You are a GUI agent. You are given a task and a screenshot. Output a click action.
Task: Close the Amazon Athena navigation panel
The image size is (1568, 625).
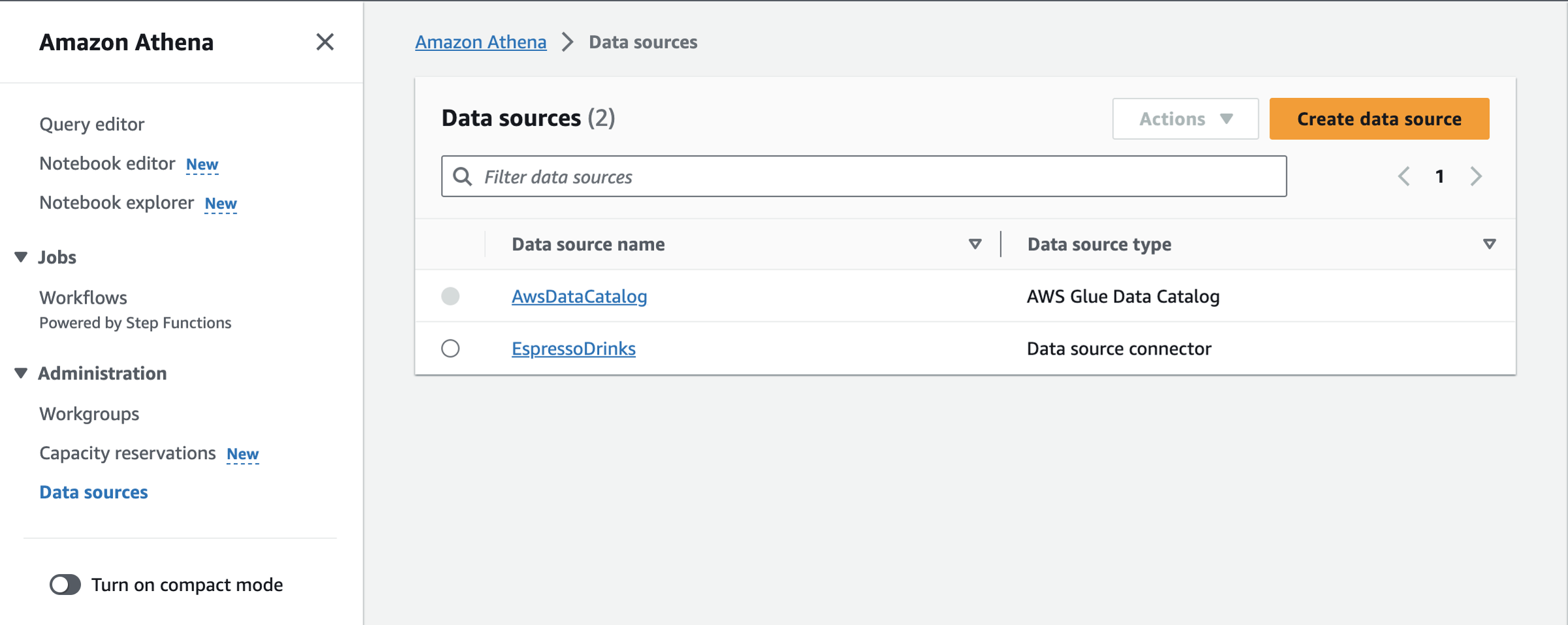tap(325, 42)
